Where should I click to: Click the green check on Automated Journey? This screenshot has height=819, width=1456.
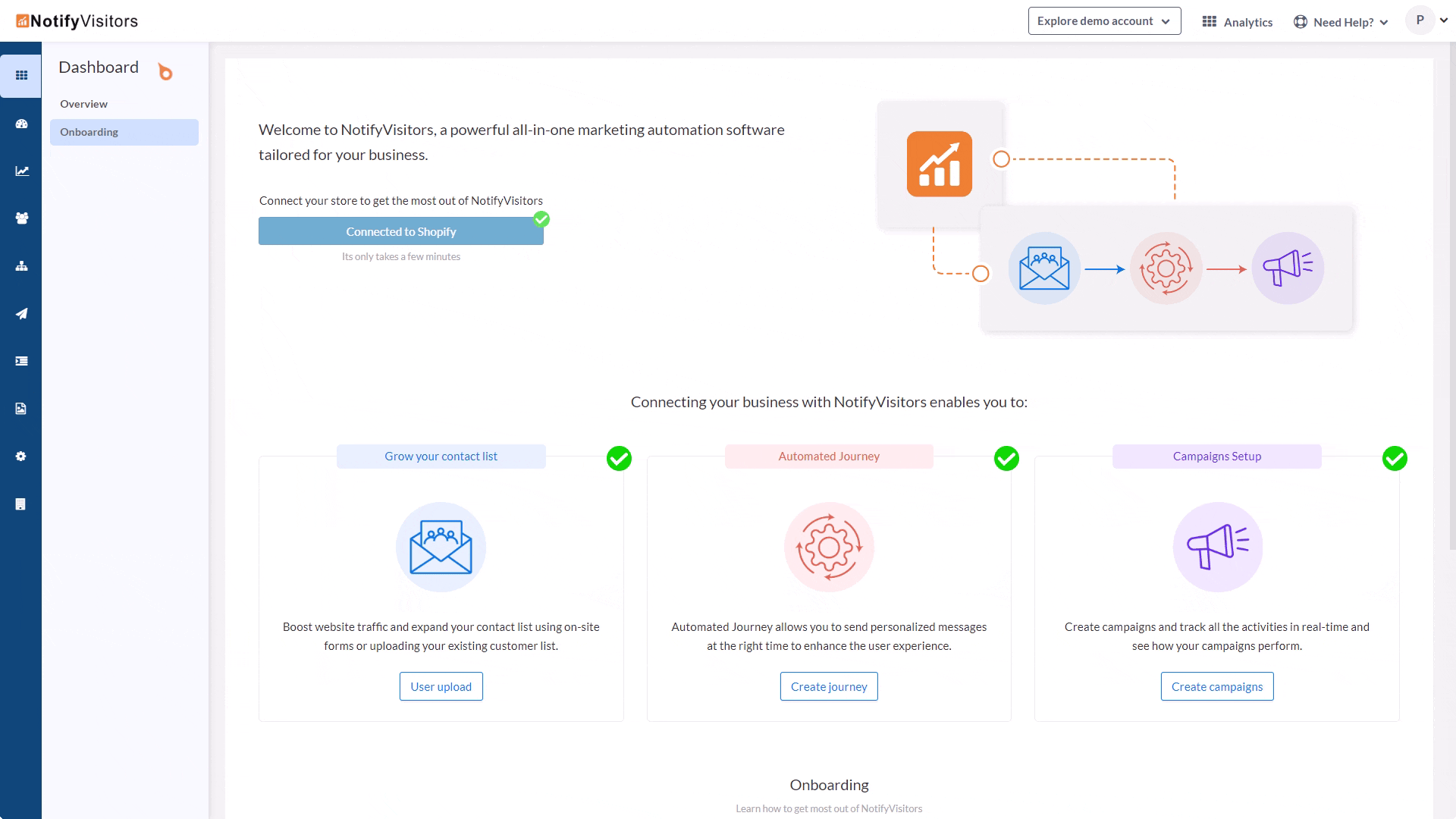coord(1006,458)
